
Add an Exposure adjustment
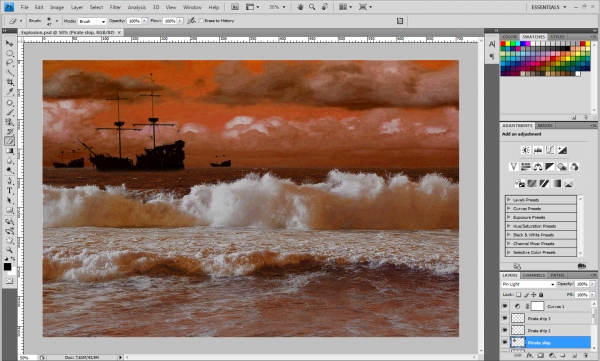point(562,150)
